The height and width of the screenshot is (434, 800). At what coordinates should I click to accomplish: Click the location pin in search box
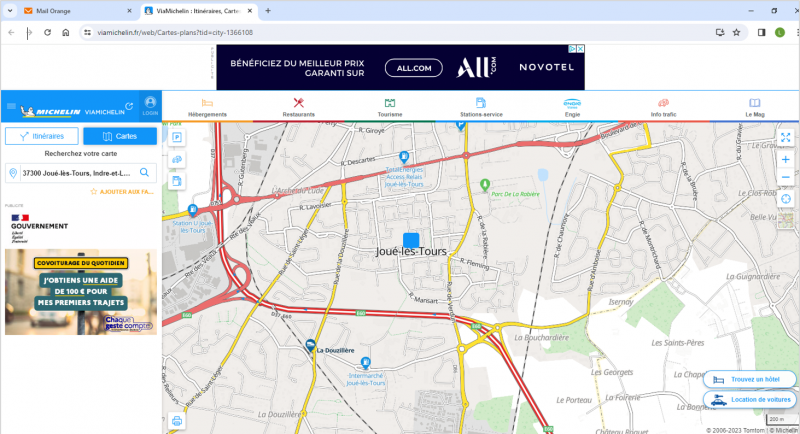coord(13,173)
